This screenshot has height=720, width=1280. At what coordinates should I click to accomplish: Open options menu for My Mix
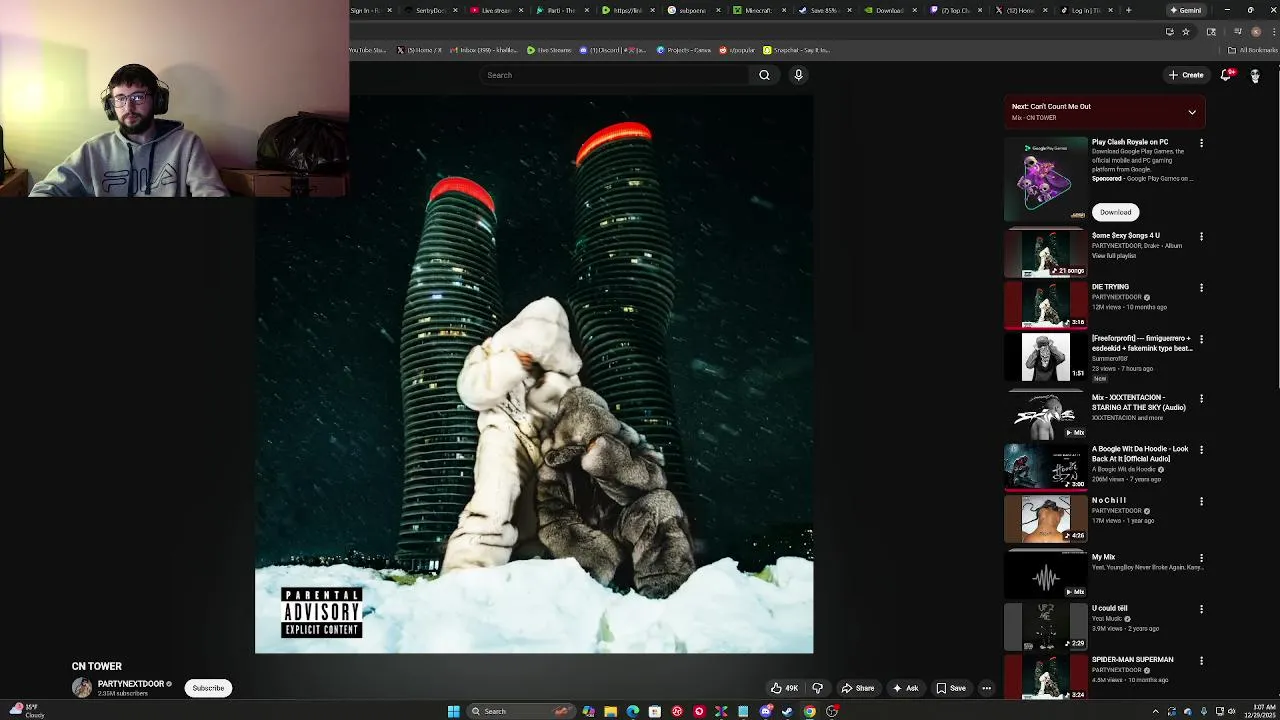click(x=1201, y=558)
